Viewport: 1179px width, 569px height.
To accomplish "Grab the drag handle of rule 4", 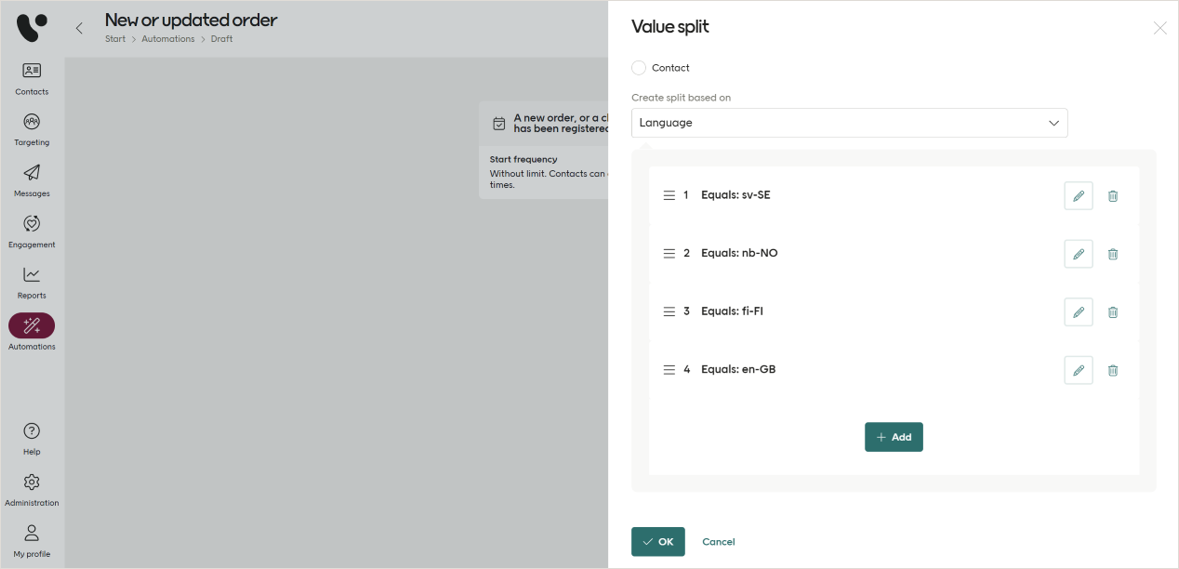I will click(669, 370).
